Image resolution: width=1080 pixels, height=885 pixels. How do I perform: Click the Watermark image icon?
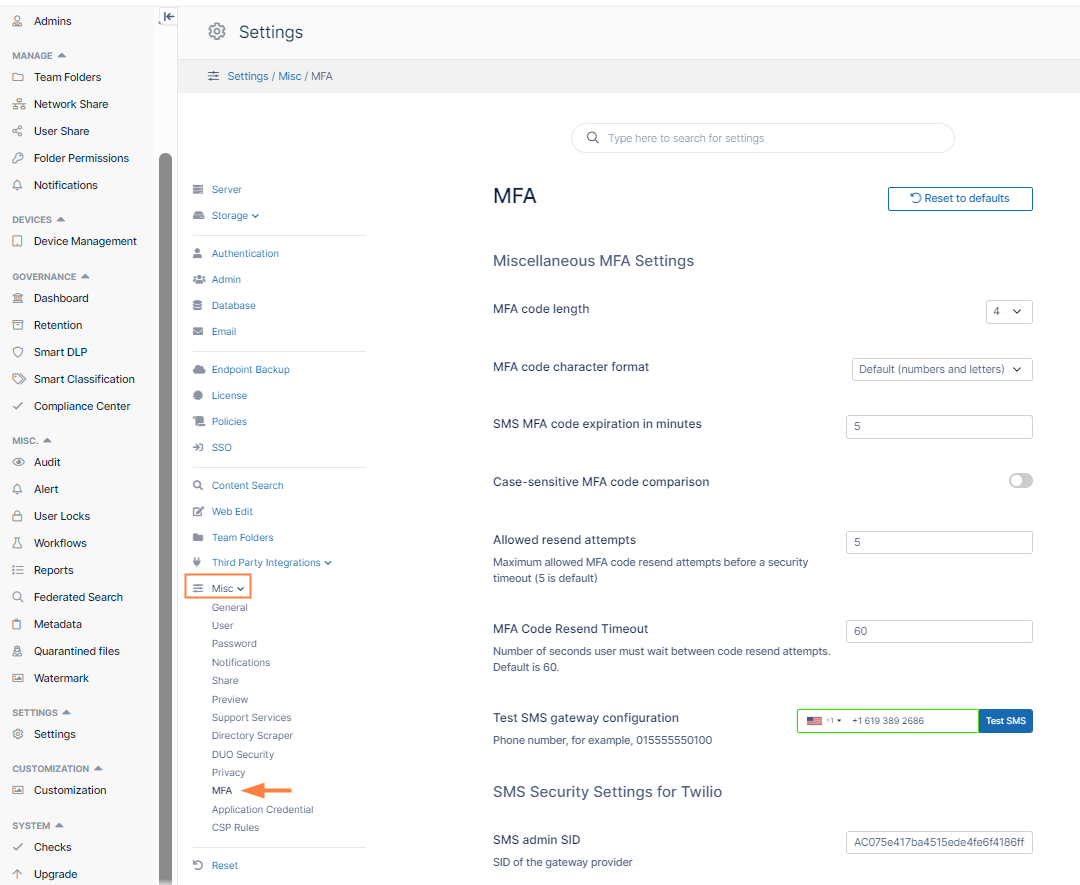click(x=19, y=678)
